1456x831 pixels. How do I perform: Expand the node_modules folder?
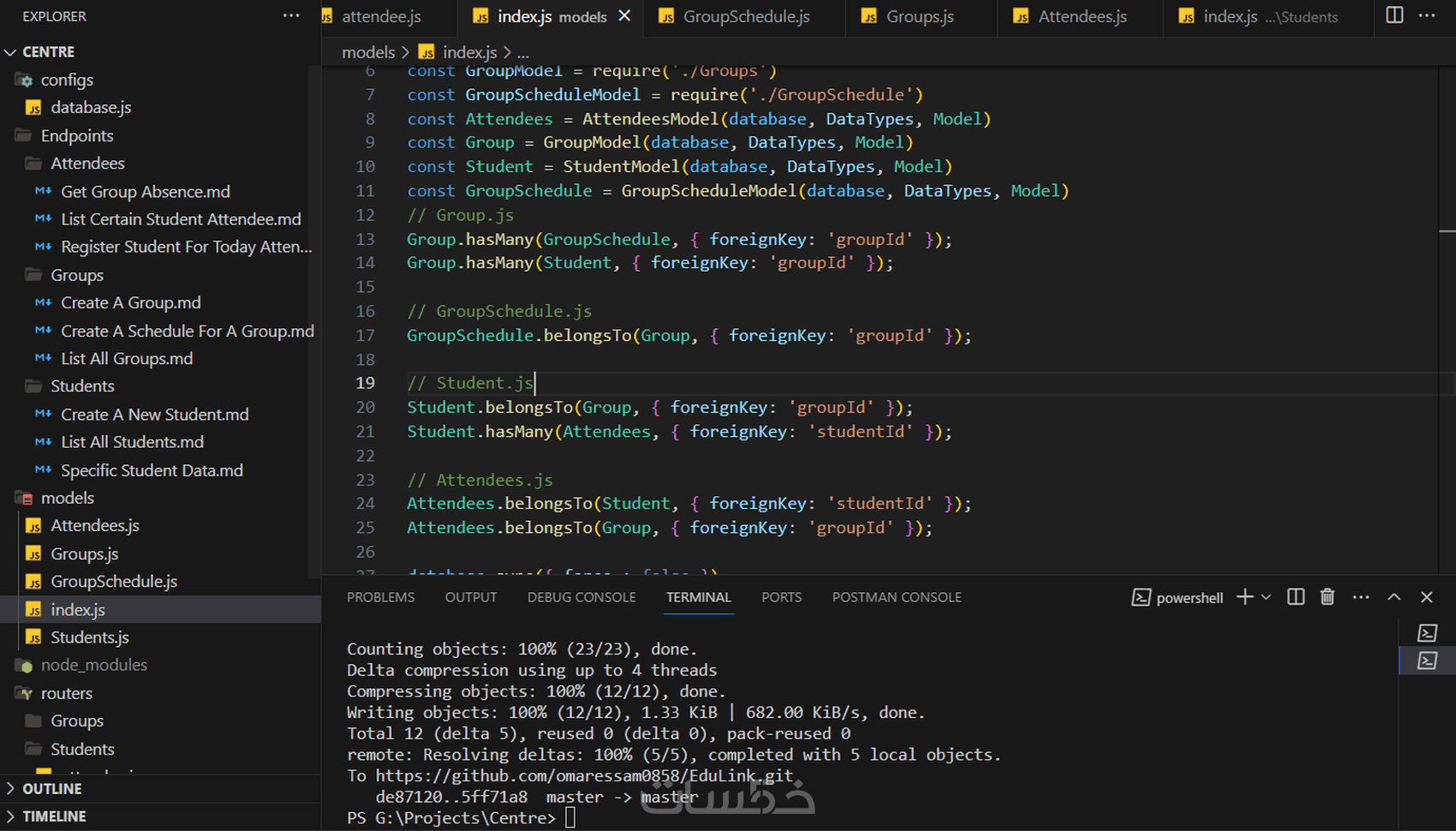[160, 665]
